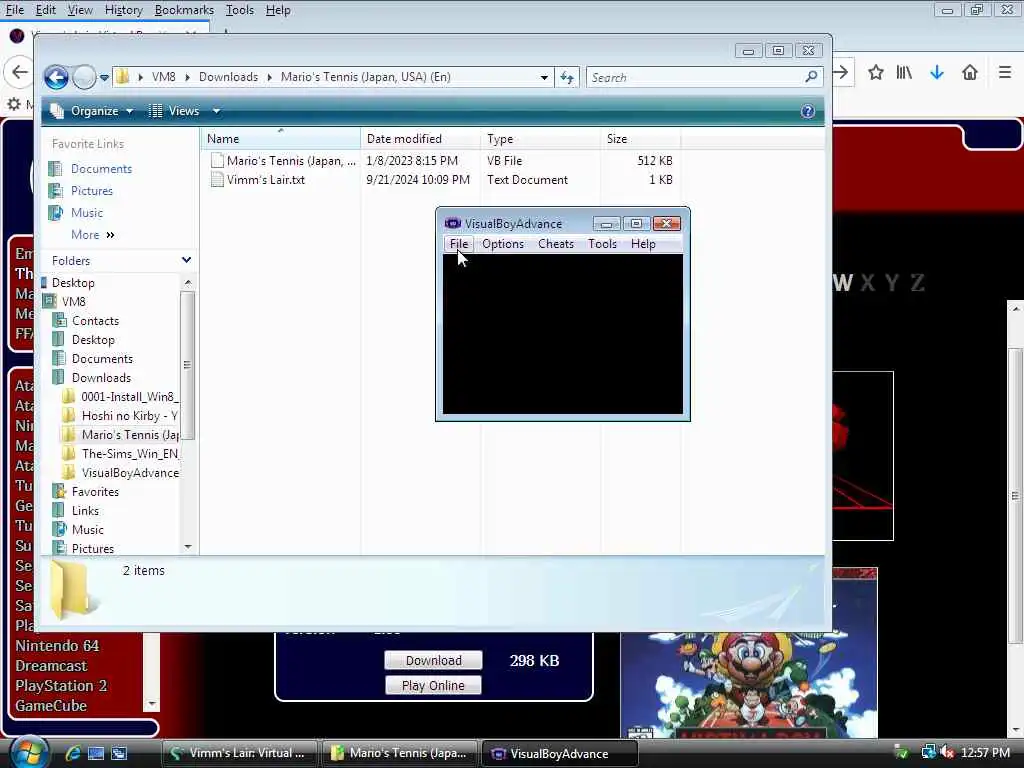Select Desktop at top of folder tree
The image size is (1024, 768).
pos(73,283)
